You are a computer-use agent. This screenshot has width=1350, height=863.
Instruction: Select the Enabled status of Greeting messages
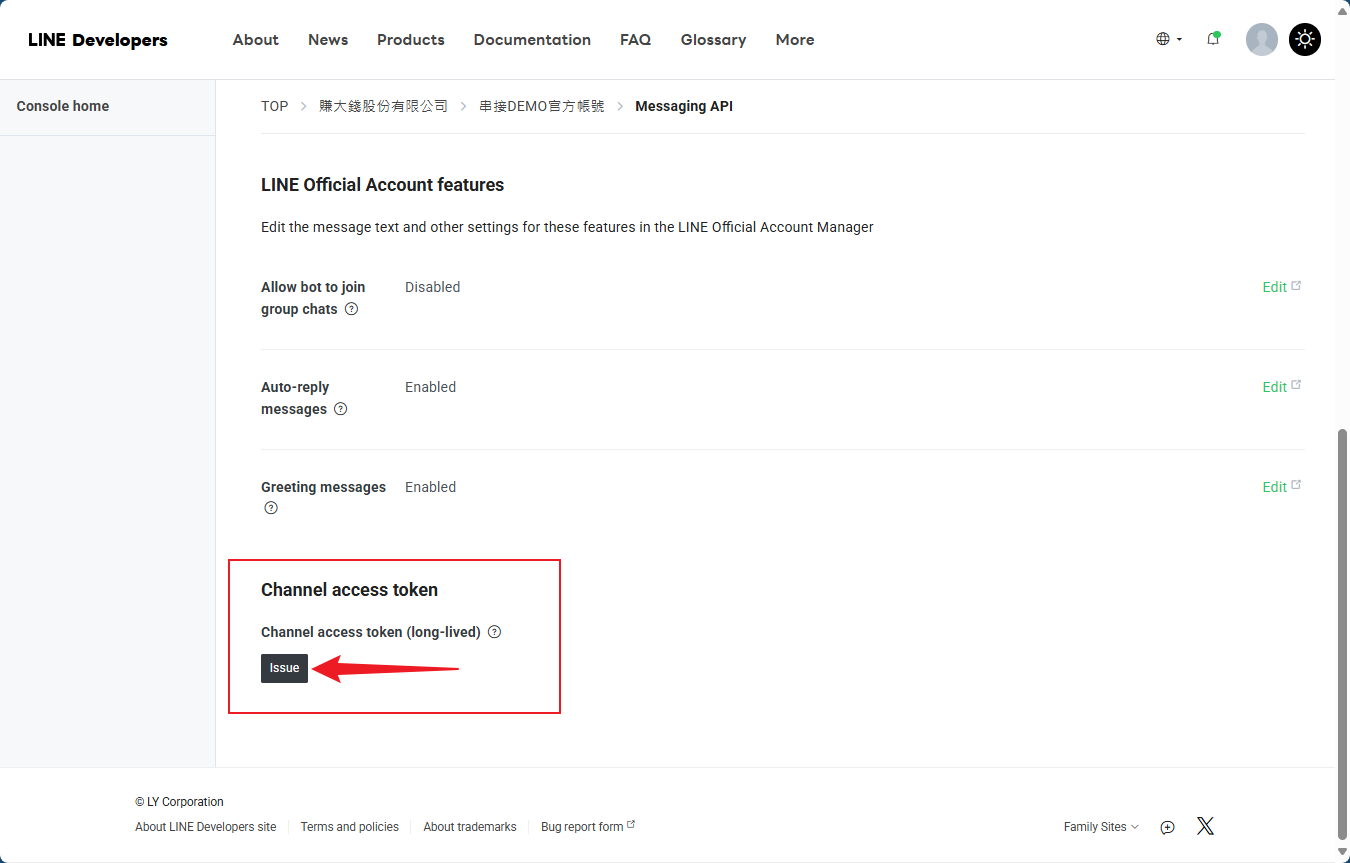click(x=430, y=487)
